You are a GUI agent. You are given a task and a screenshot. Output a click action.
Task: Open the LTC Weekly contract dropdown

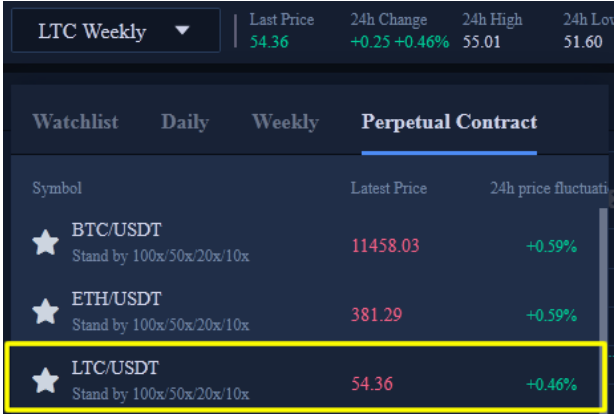(x=116, y=30)
